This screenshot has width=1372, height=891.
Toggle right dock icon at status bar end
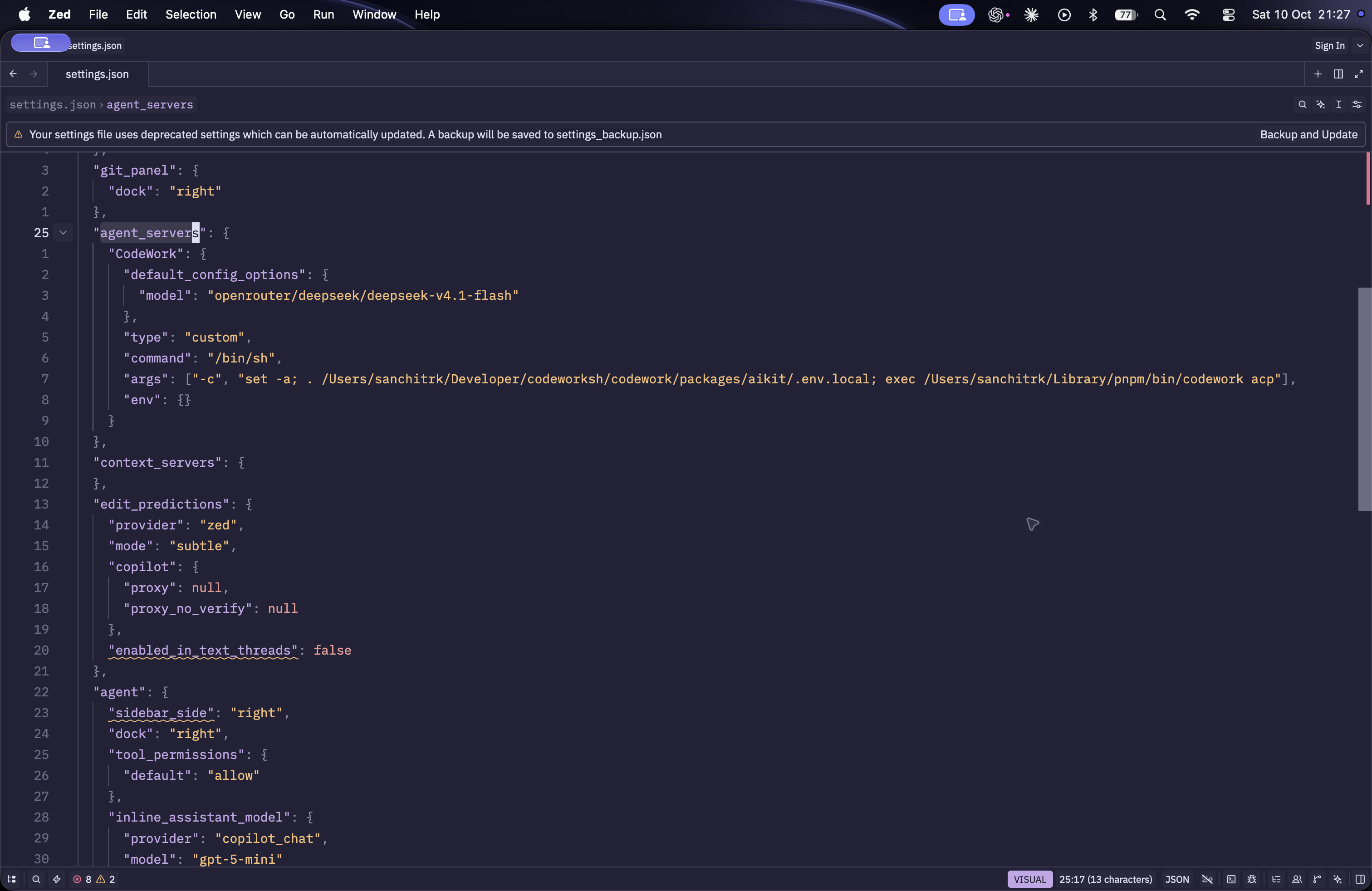(1360, 879)
